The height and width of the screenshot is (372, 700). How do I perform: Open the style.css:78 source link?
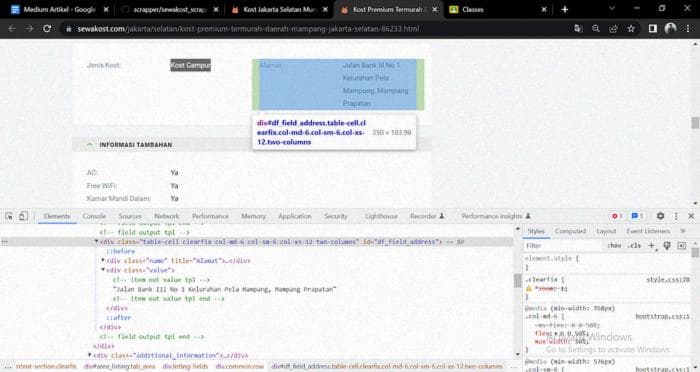668,280
